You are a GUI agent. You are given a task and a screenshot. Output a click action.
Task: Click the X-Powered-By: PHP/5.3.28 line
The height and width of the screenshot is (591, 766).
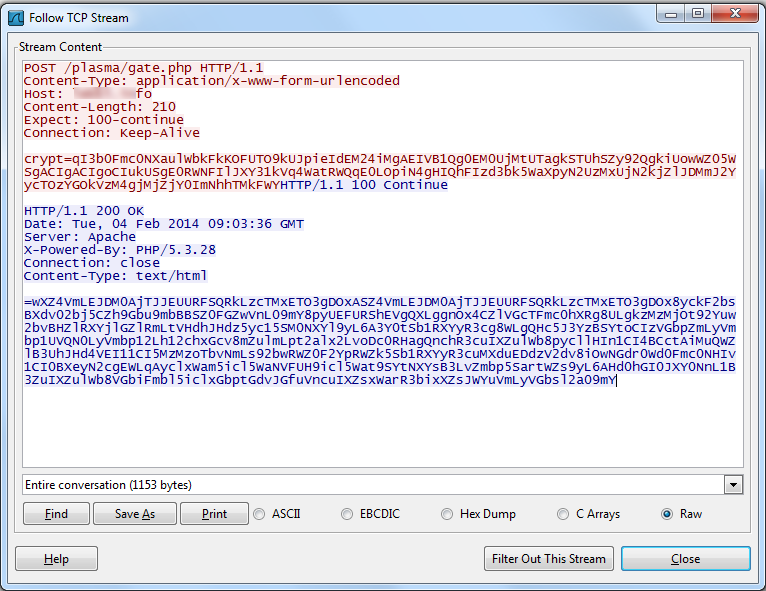[x=120, y=249]
